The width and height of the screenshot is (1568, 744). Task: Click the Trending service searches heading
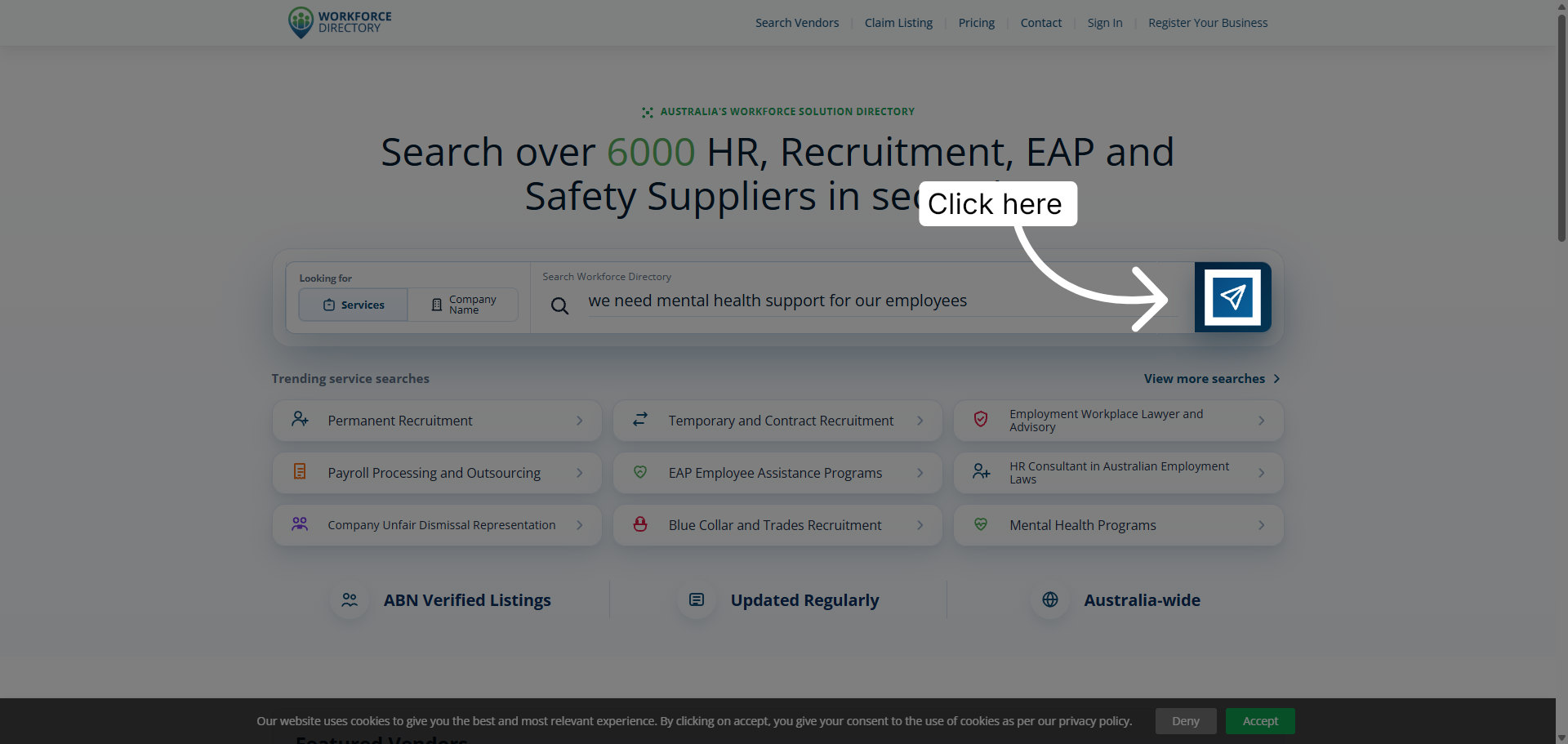pyautogui.click(x=350, y=379)
